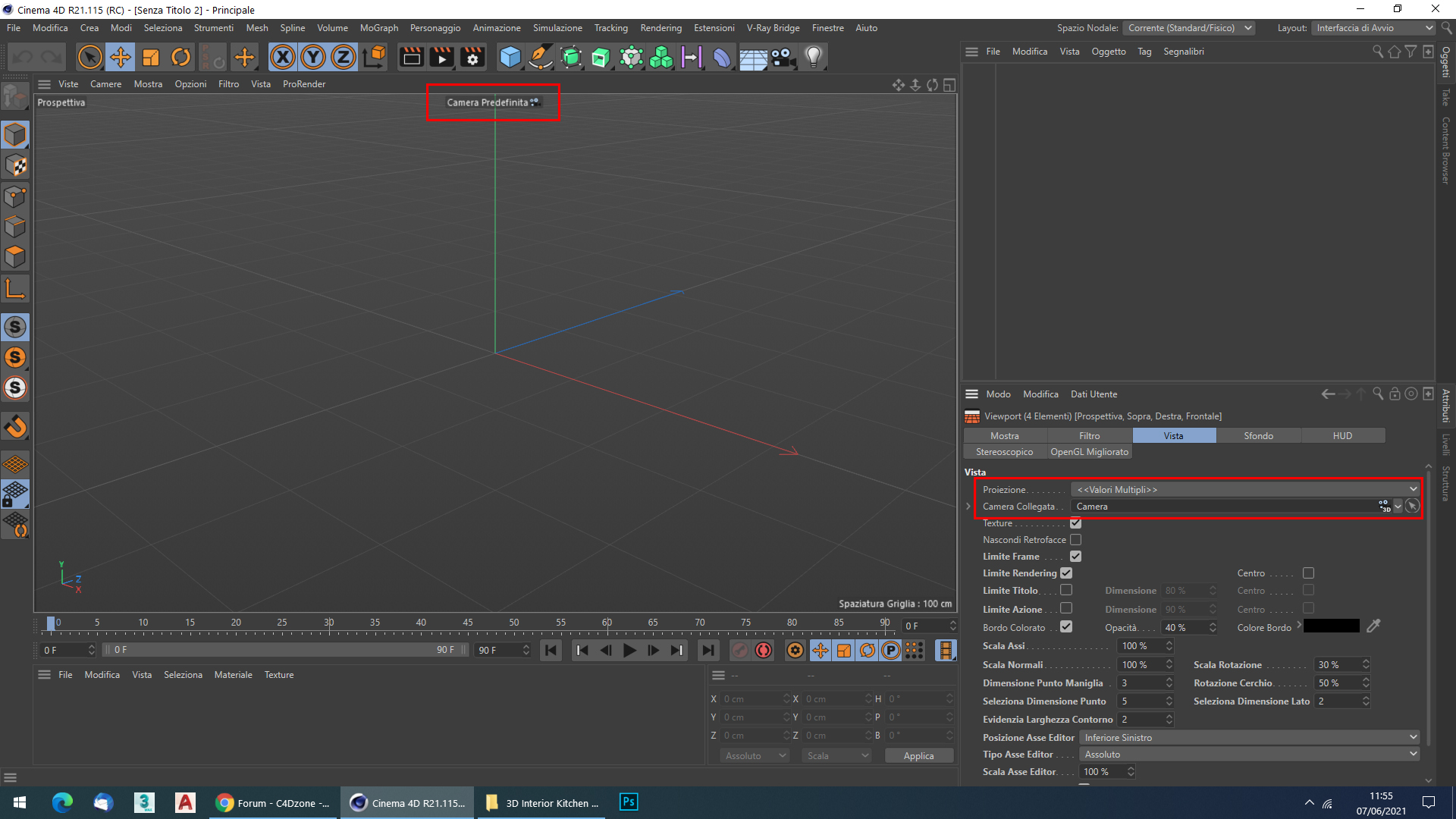Open Photoshop from the taskbar

(x=629, y=802)
